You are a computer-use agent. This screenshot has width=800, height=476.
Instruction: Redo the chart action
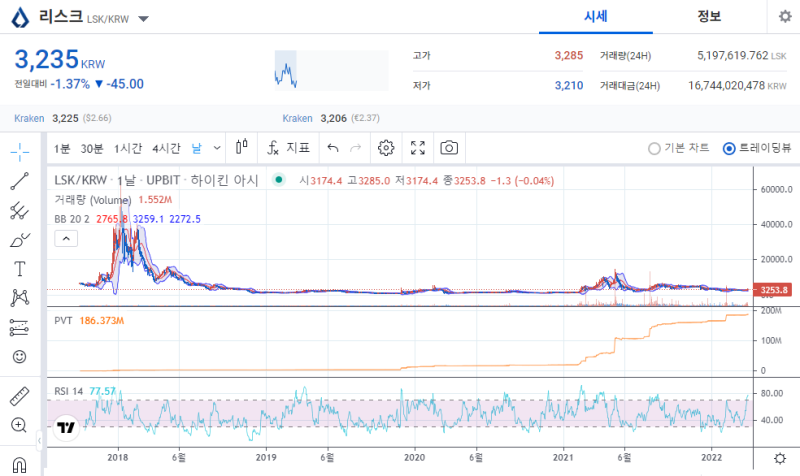356,148
